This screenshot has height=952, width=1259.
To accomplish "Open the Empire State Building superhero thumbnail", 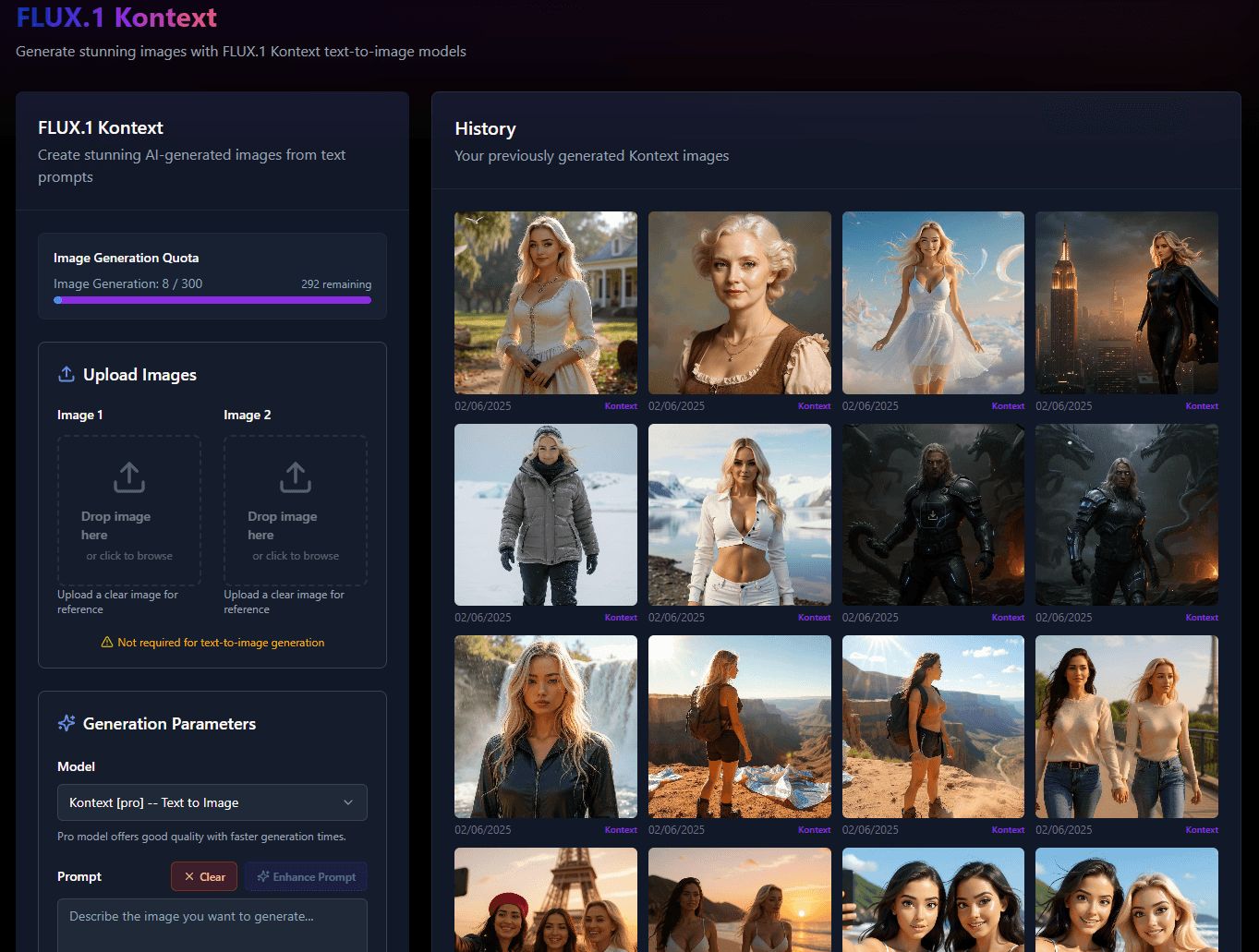I will pyautogui.click(x=1126, y=303).
